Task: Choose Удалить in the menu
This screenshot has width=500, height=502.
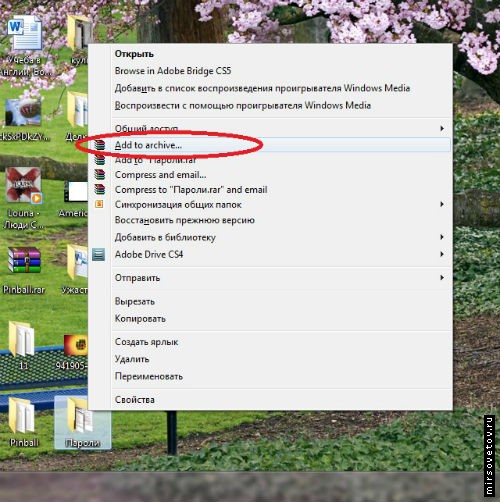Action: 132,359
